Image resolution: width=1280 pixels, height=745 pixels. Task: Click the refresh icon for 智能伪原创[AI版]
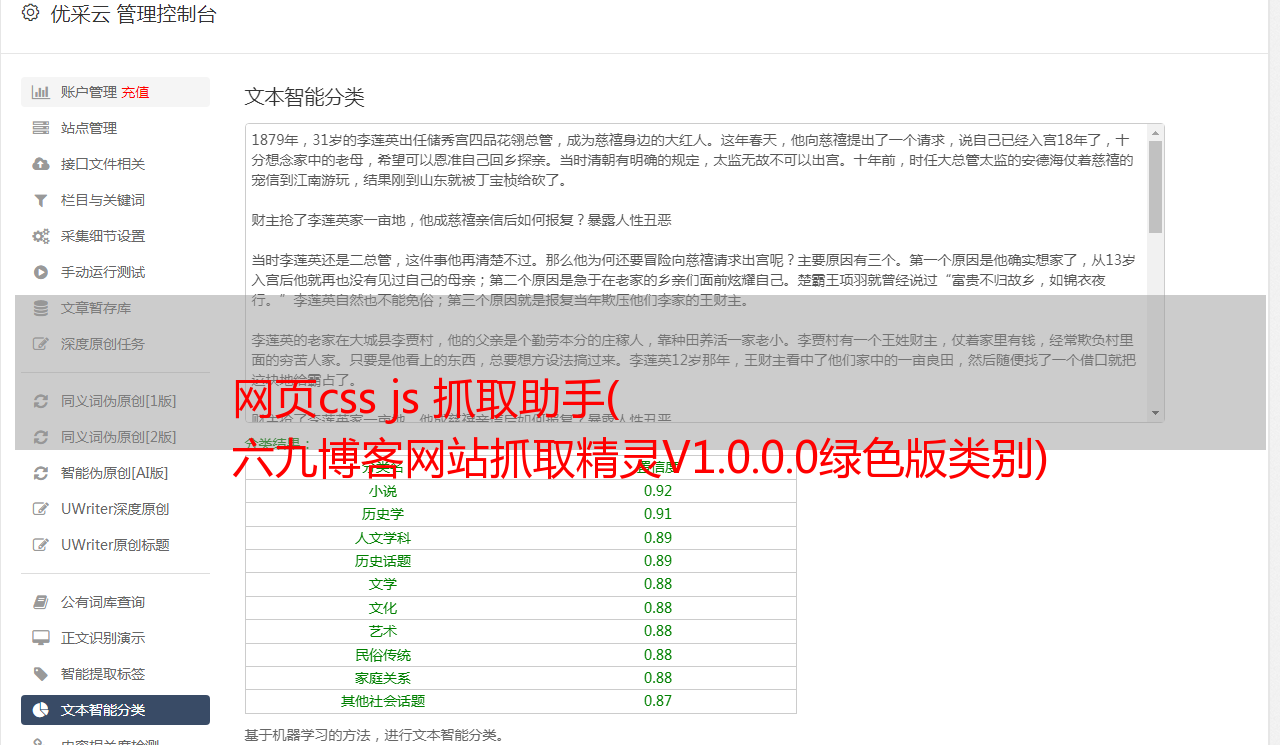point(41,473)
